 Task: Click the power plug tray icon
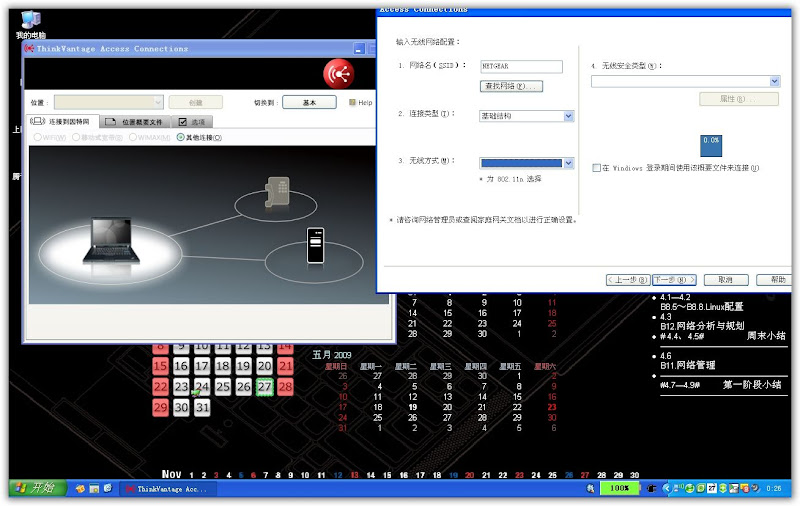click(652, 488)
